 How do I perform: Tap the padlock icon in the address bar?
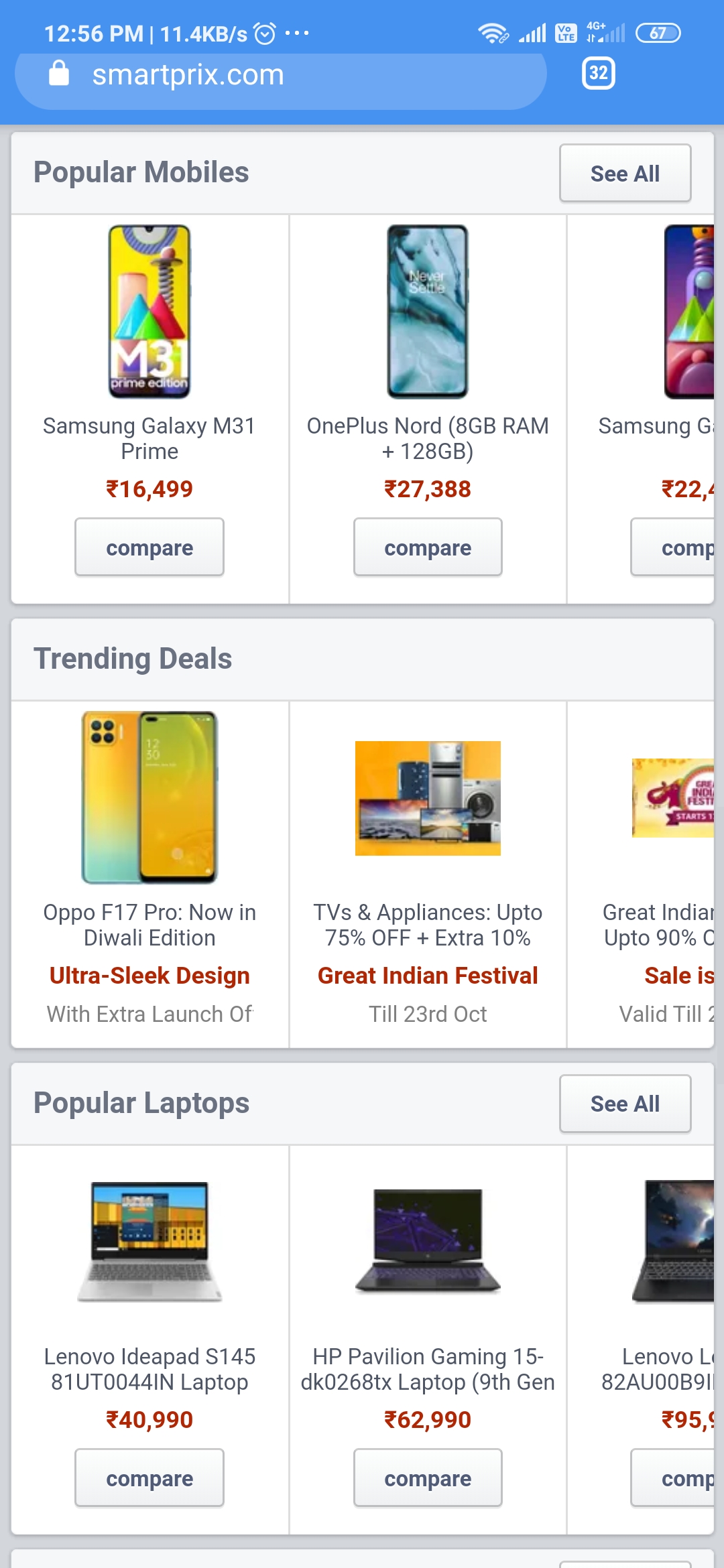click(x=59, y=74)
